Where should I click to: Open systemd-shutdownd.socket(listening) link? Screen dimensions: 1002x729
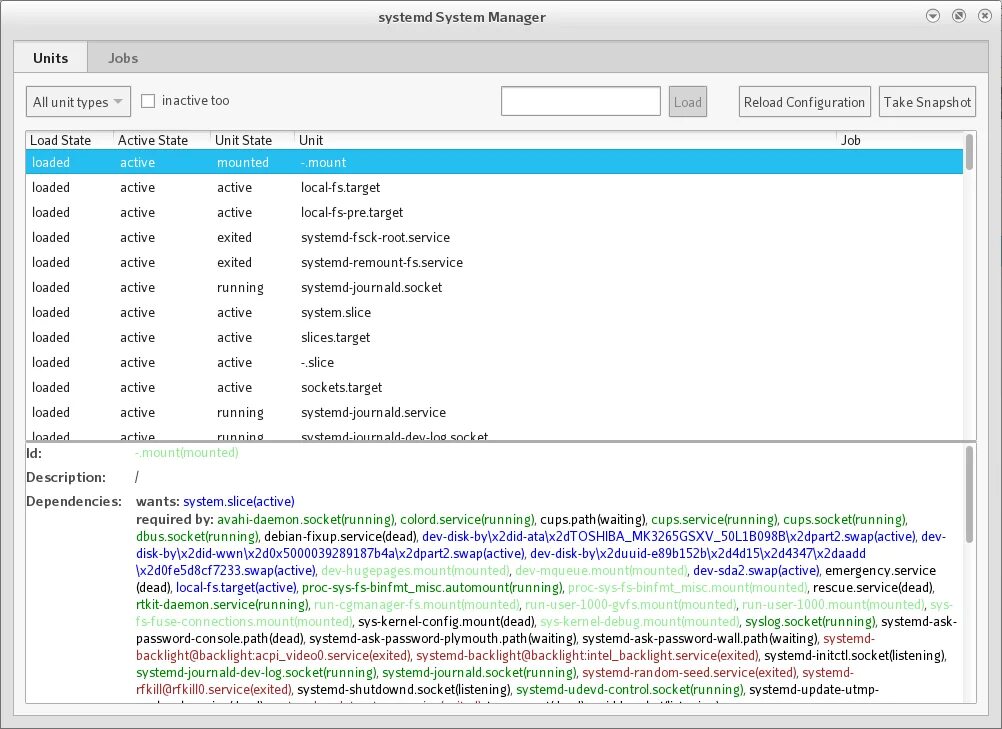point(405,690)
